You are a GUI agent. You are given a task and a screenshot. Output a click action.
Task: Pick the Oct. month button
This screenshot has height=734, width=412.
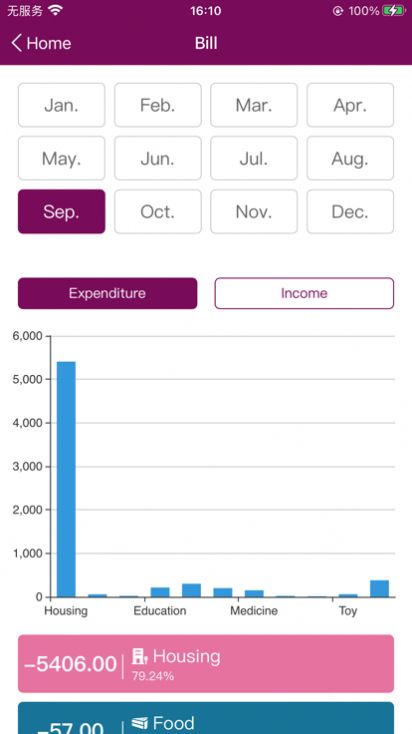158,212
